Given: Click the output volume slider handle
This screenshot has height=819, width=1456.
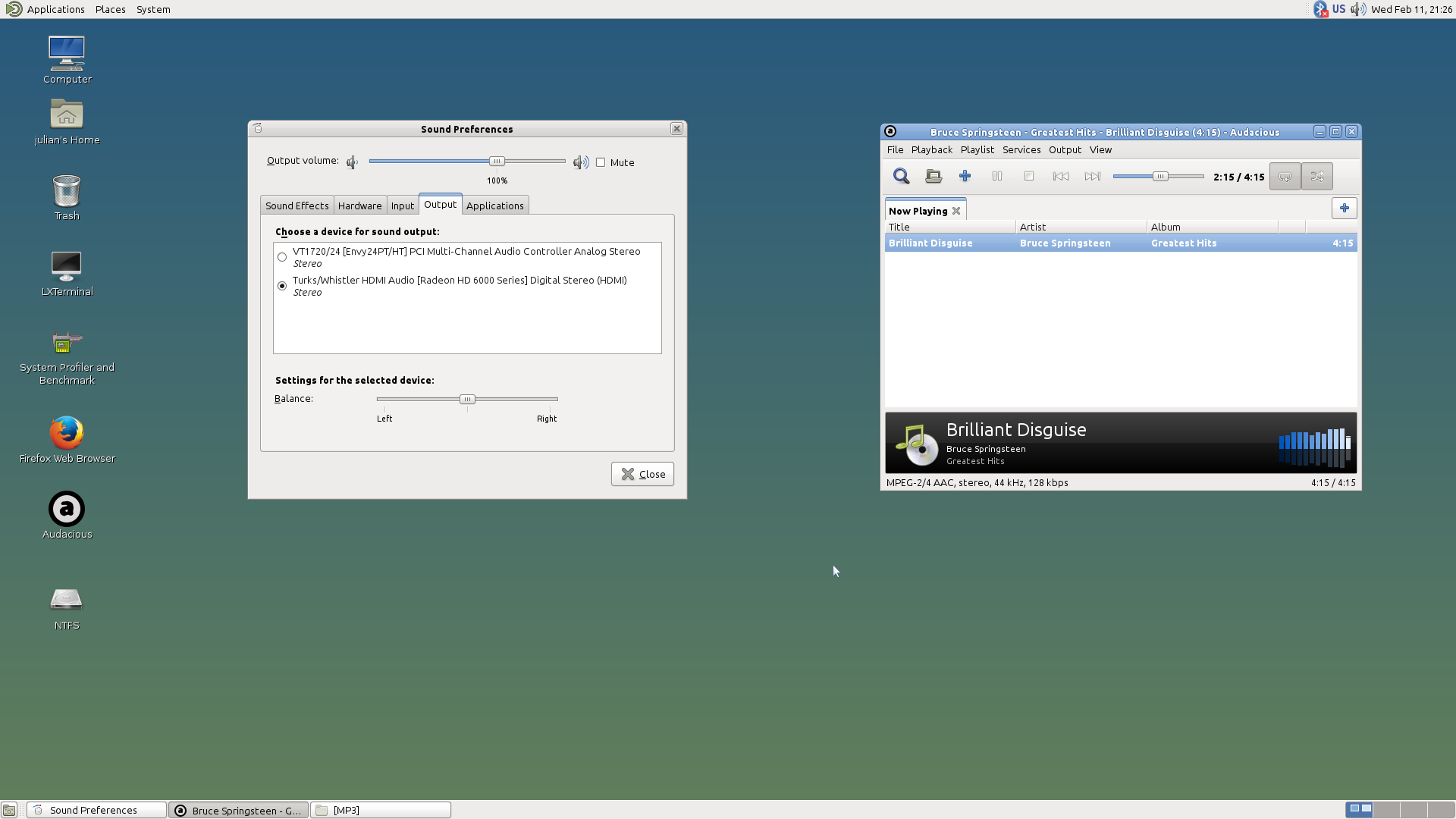Looking at the screenshot, I should tap(497, 161).
